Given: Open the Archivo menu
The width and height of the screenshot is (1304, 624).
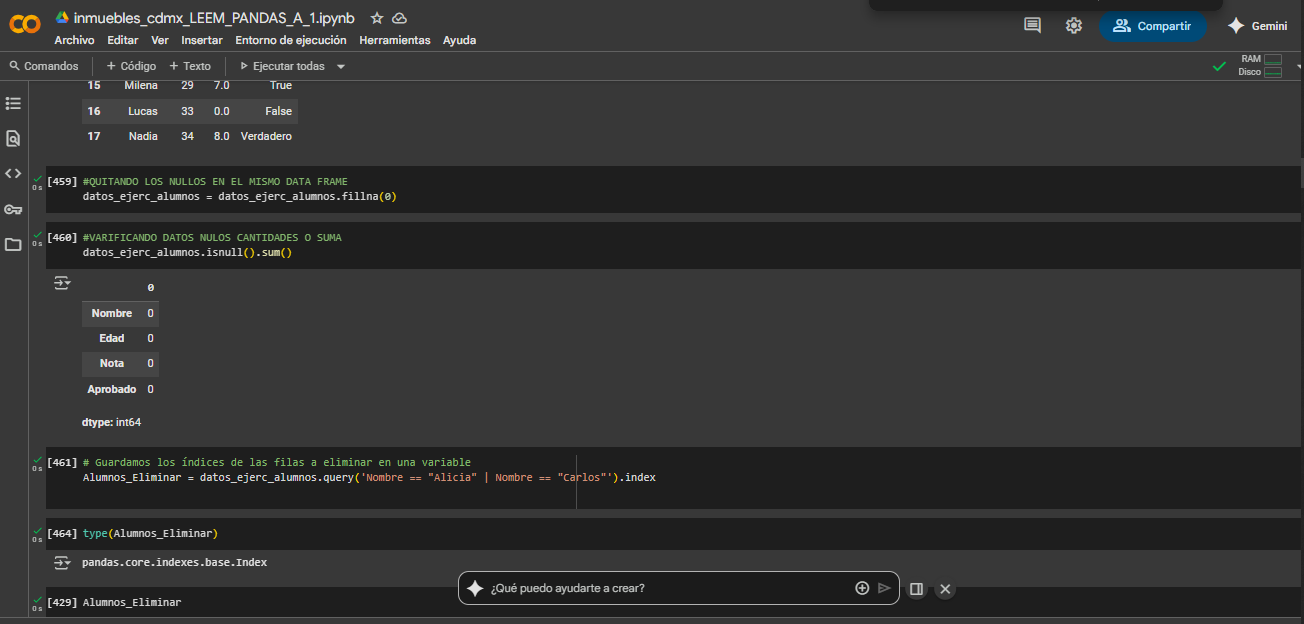Looking at the screenshot, I should pos(74,40).
